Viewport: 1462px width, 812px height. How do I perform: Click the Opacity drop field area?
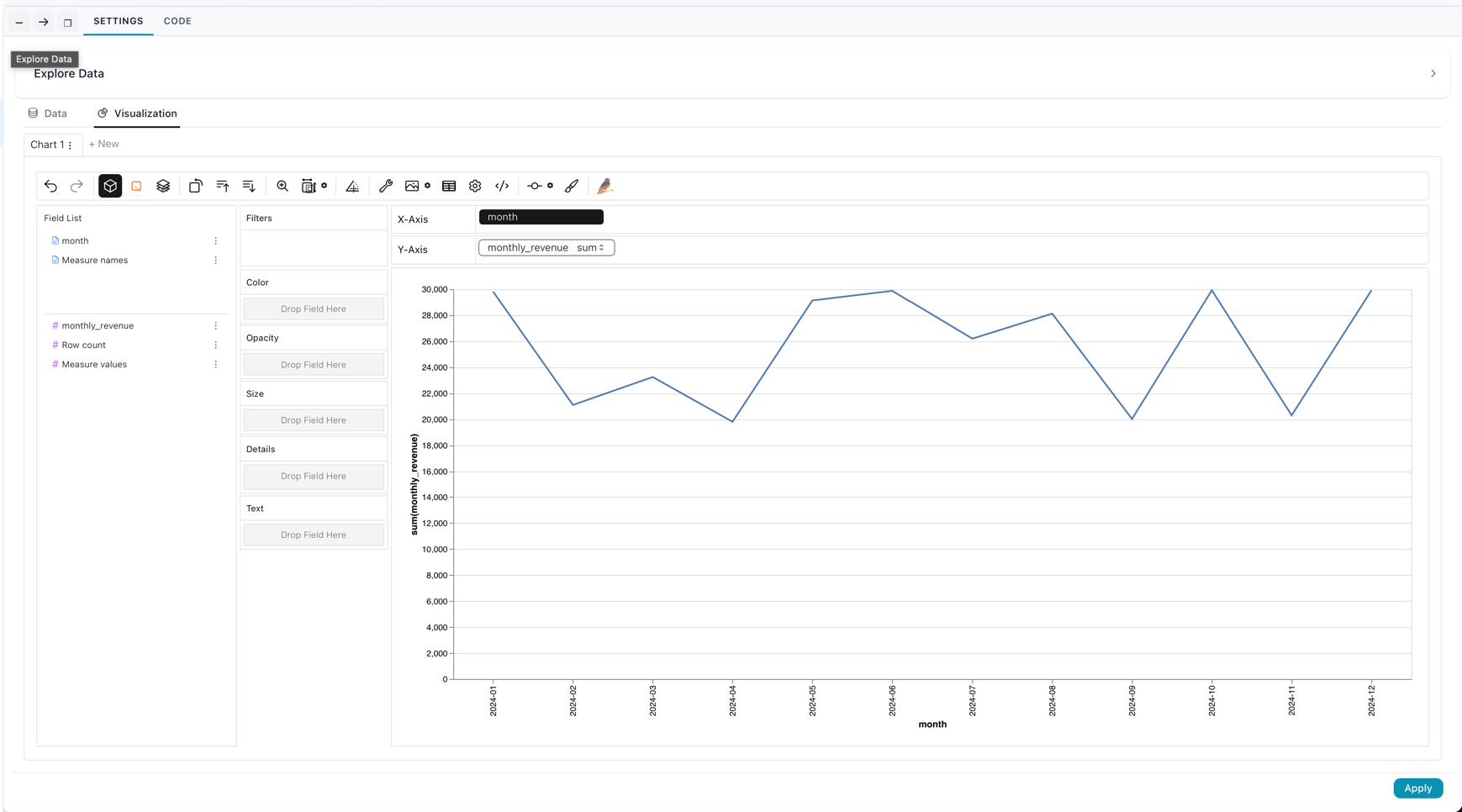[314, 365]
